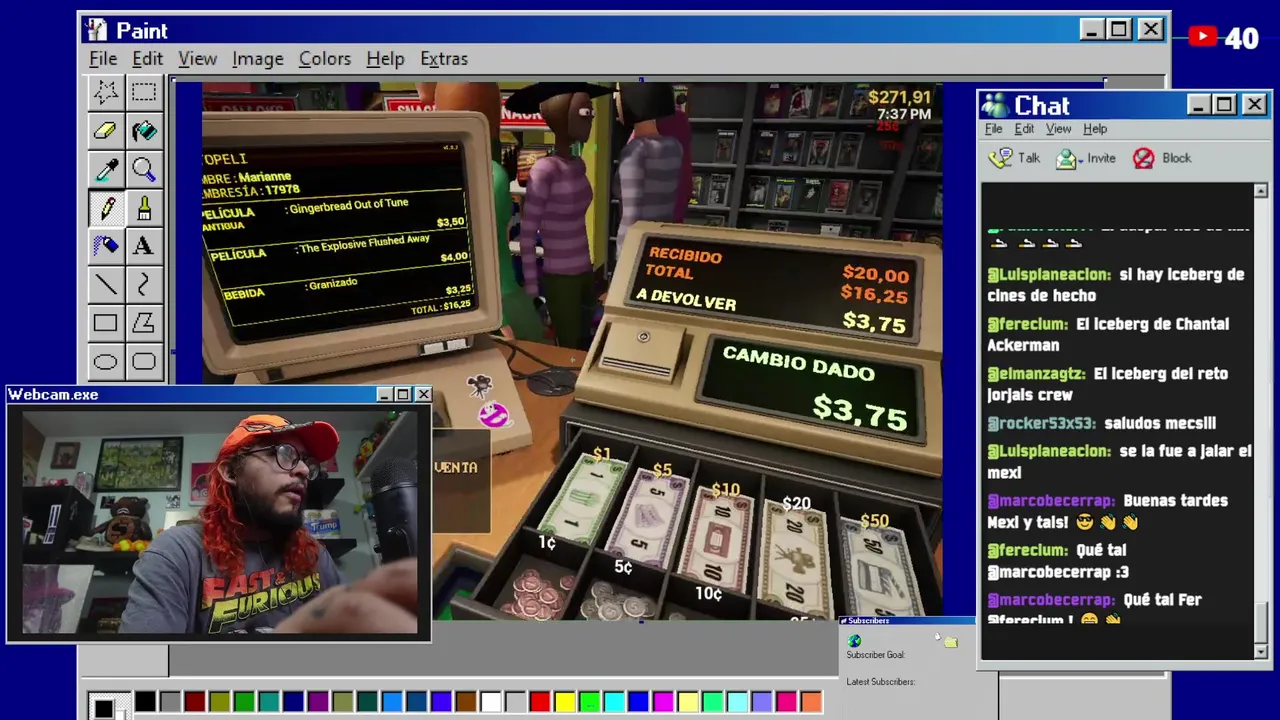Image resolution: width=1280 pixels, height=720 pixels.
Task: Pick the Fill With Color bucket tool
Action: point(143,130)
